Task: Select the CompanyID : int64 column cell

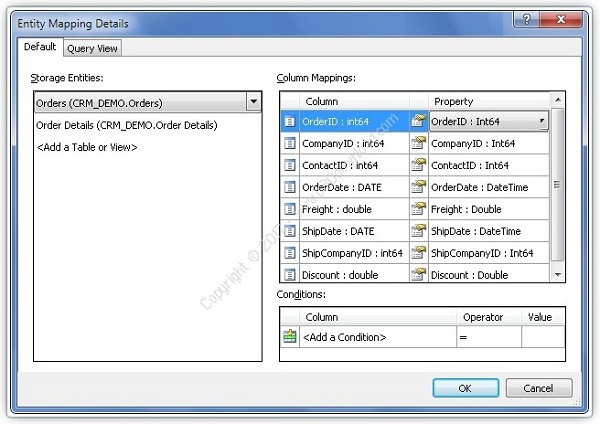Action: [354, 144]
